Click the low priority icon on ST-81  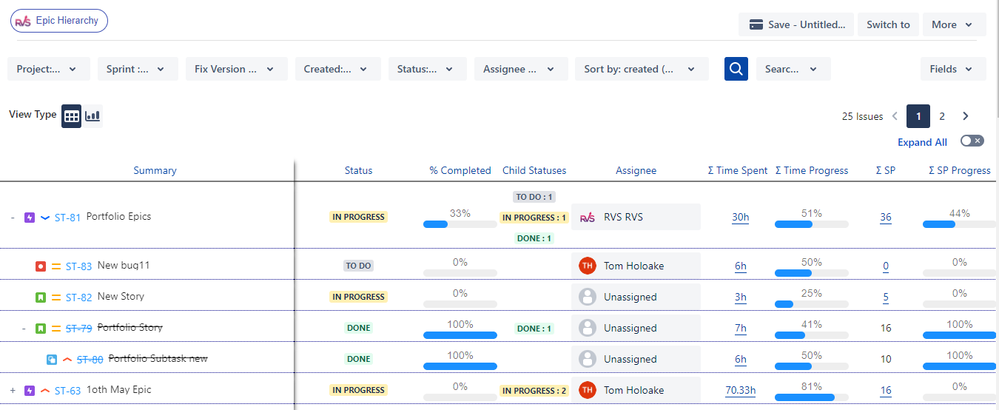point(45,218)
